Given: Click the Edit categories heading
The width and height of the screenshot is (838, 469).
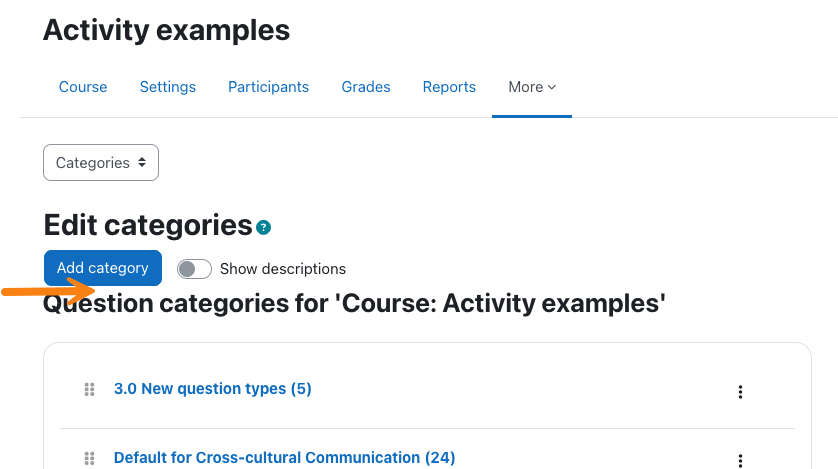Looking at the screenshot, I should [148, 225].
